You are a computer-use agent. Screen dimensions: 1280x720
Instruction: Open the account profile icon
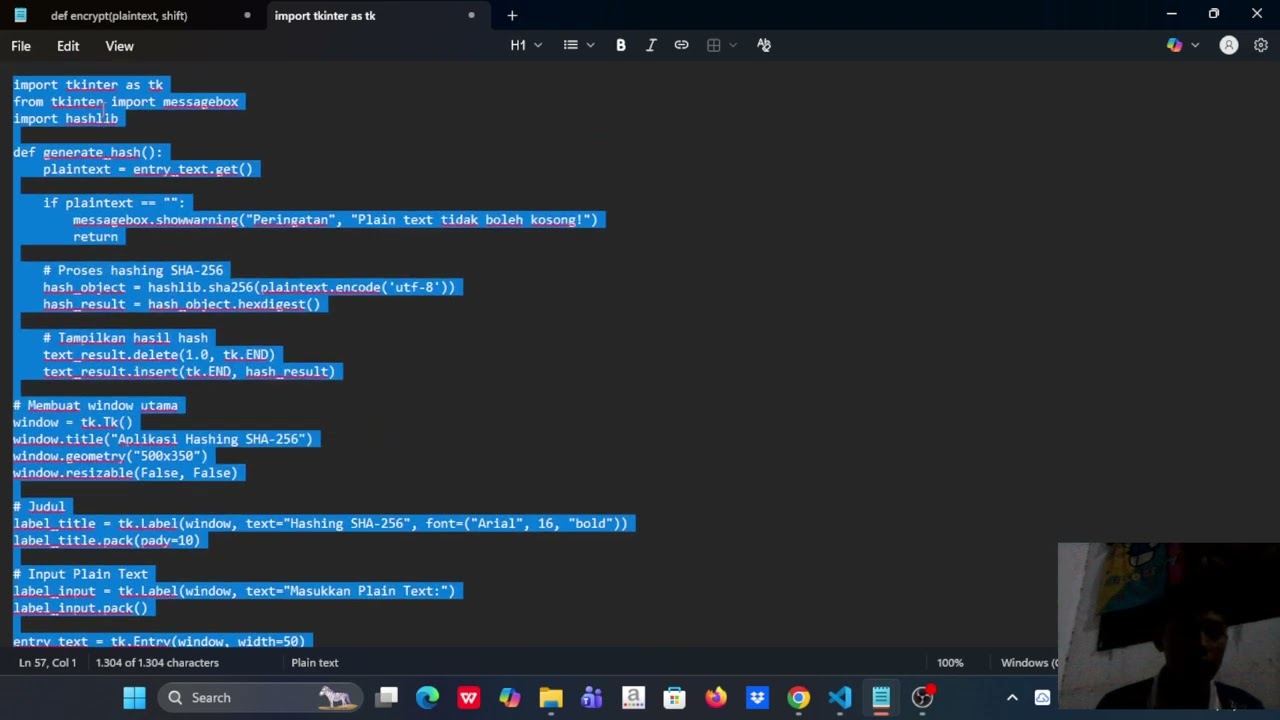pos(1229,45)
